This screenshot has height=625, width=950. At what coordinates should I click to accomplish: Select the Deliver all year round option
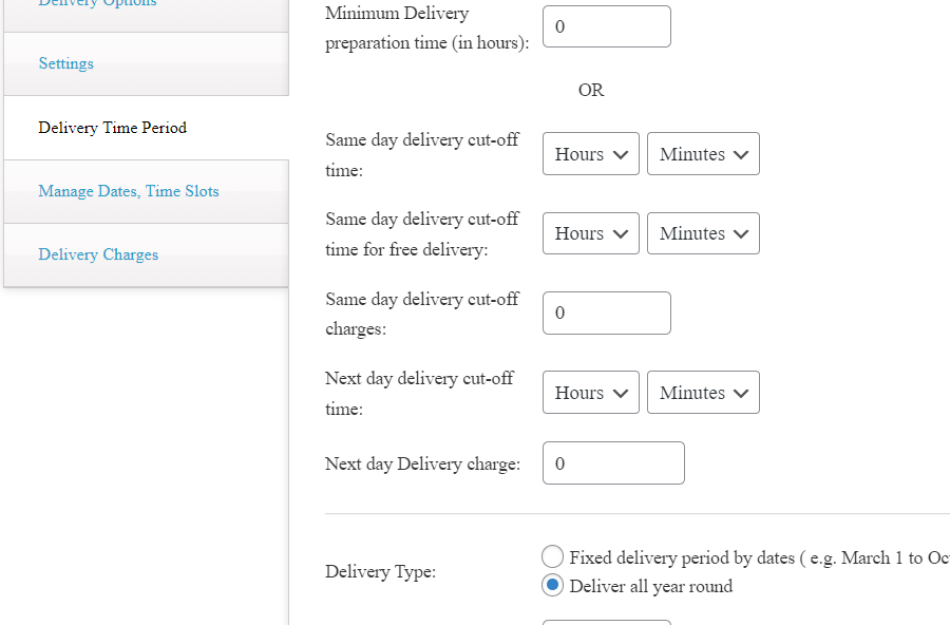[x=552, y=585]
